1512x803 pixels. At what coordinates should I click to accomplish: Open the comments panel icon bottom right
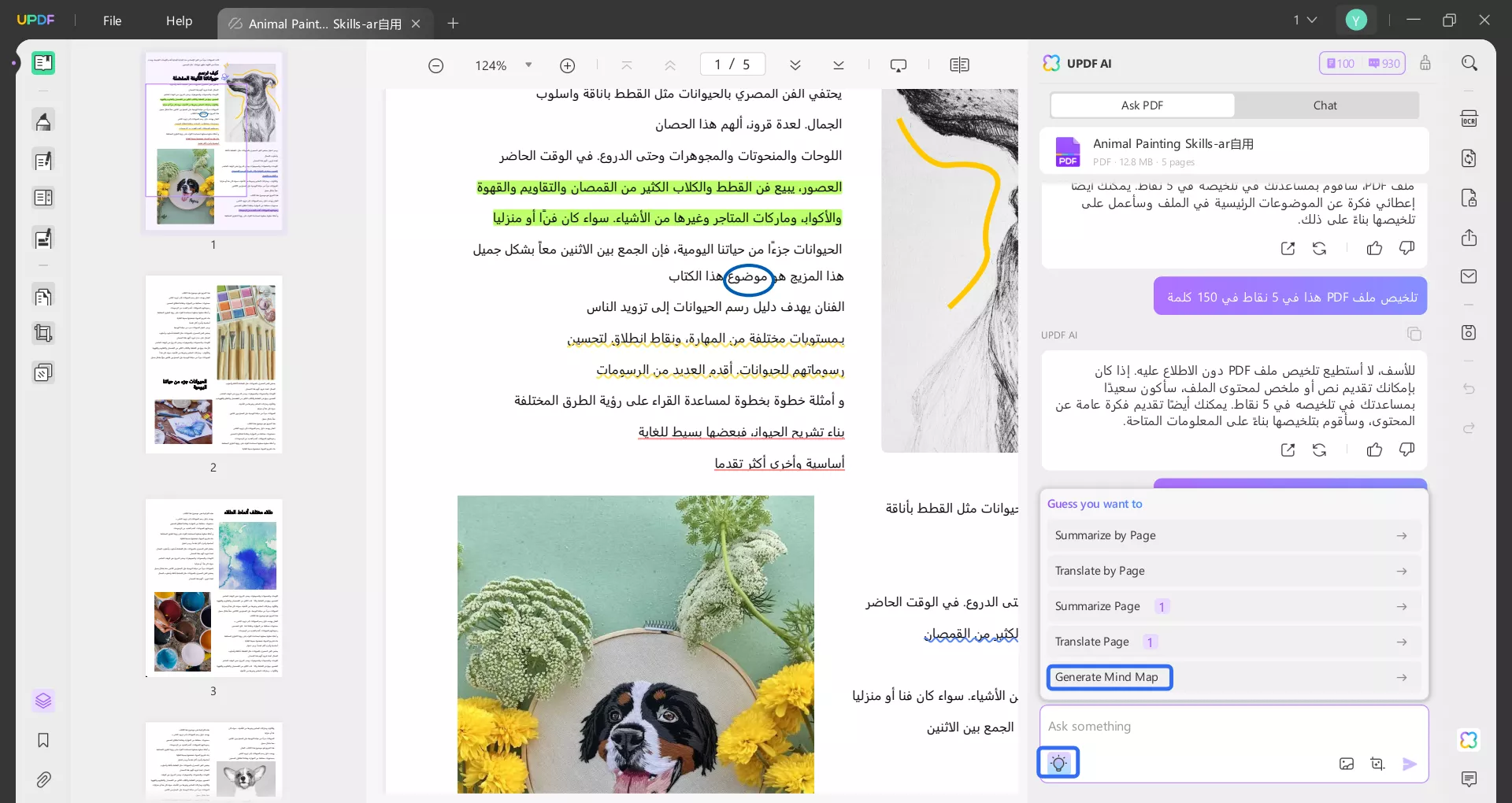tap(1469, 779)
